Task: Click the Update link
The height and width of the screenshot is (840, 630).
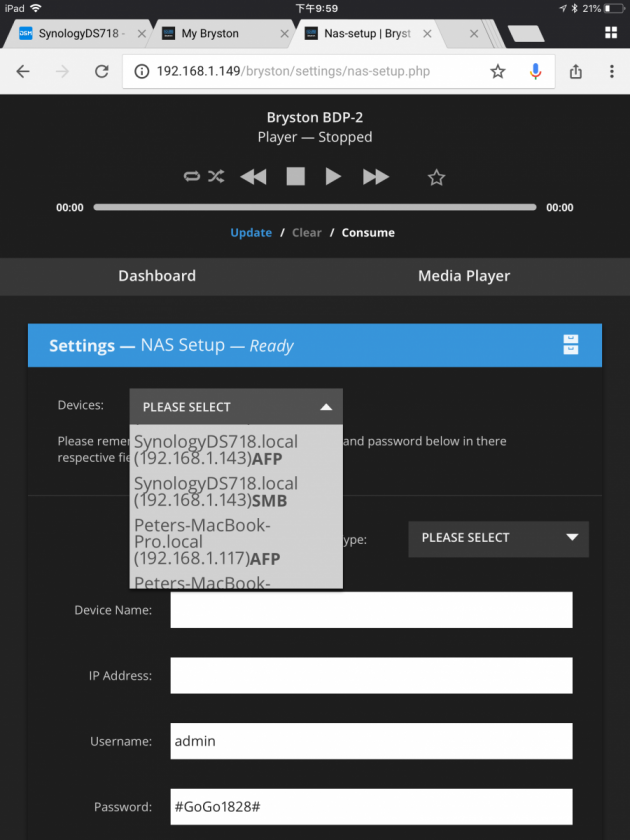Action: (x=251, y=233)
